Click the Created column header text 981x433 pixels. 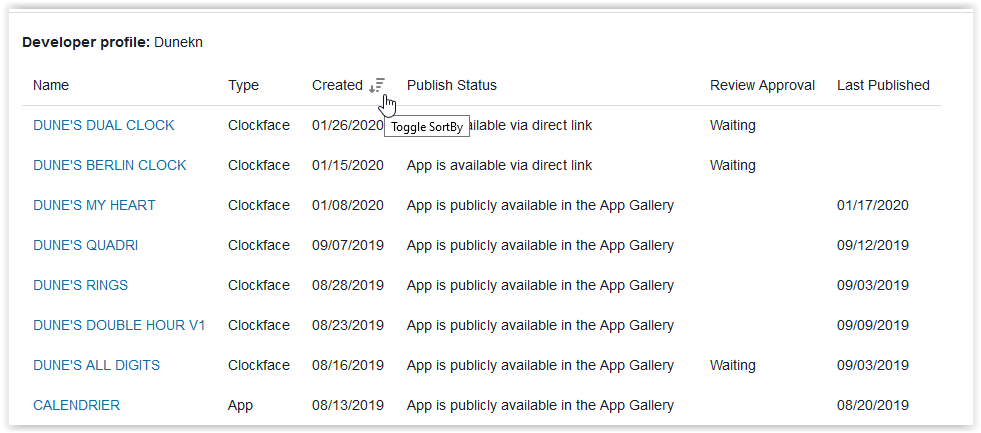[x=337, y=85]
